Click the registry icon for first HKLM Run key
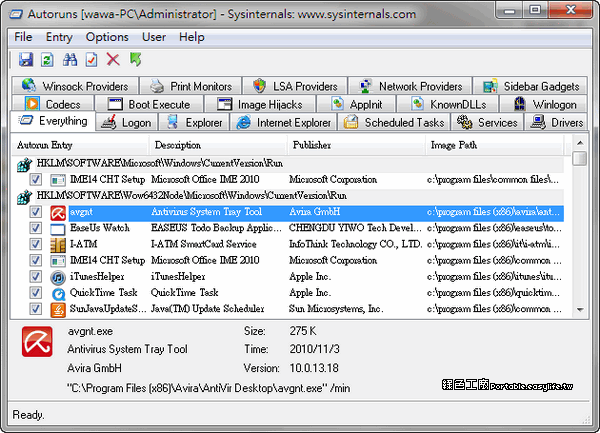This screenshot has height=433, width=600. coord(24,164)
